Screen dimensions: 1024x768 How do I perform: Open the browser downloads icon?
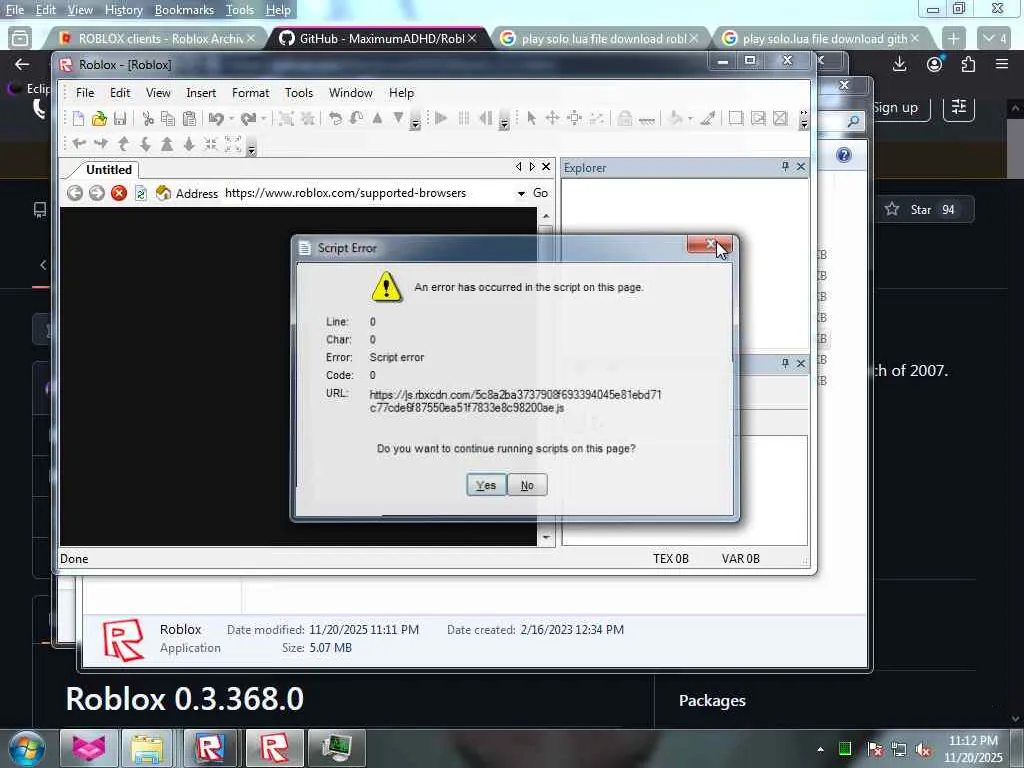[x=899, y=64]
